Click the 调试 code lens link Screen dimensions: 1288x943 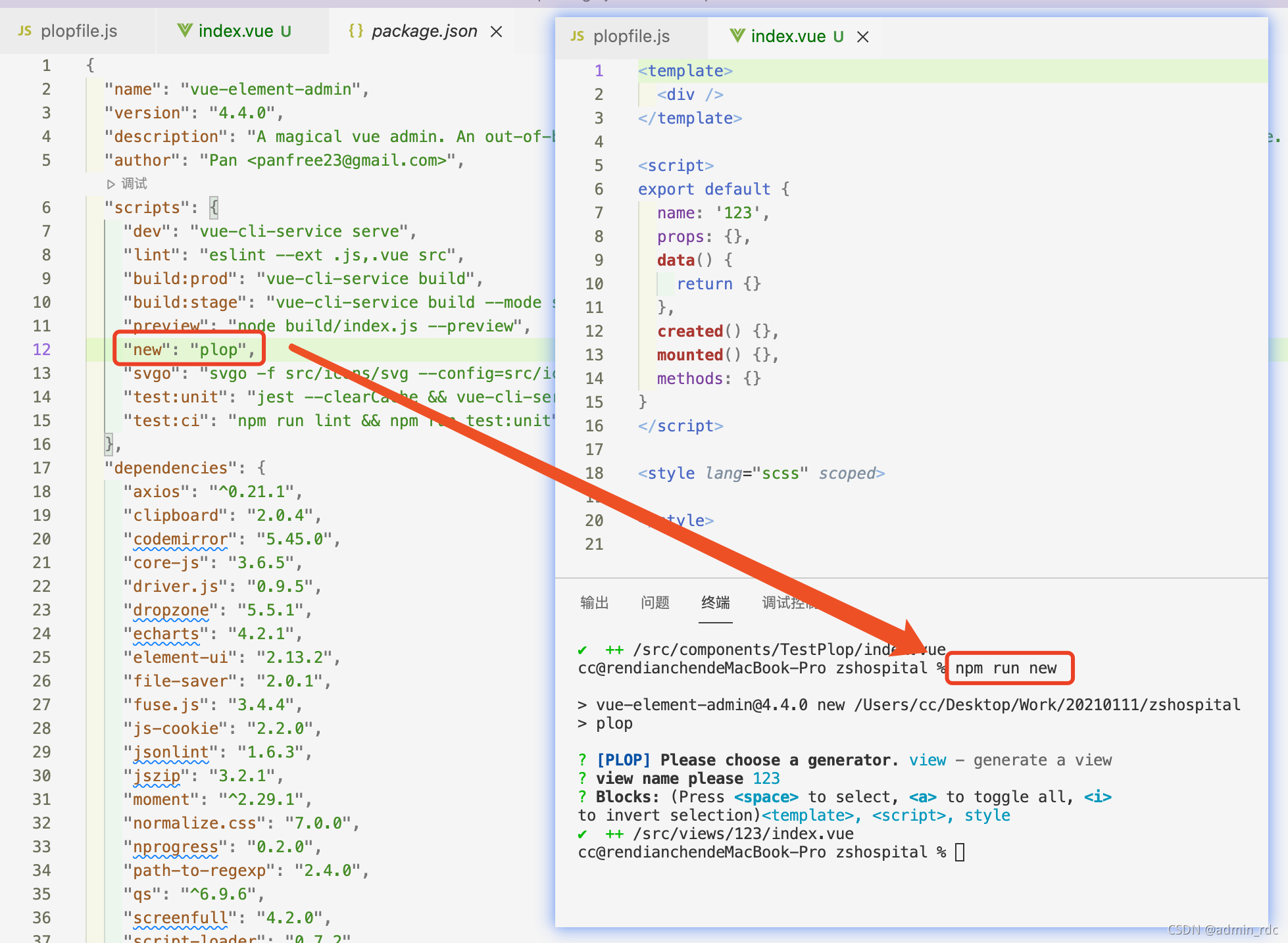134,184
